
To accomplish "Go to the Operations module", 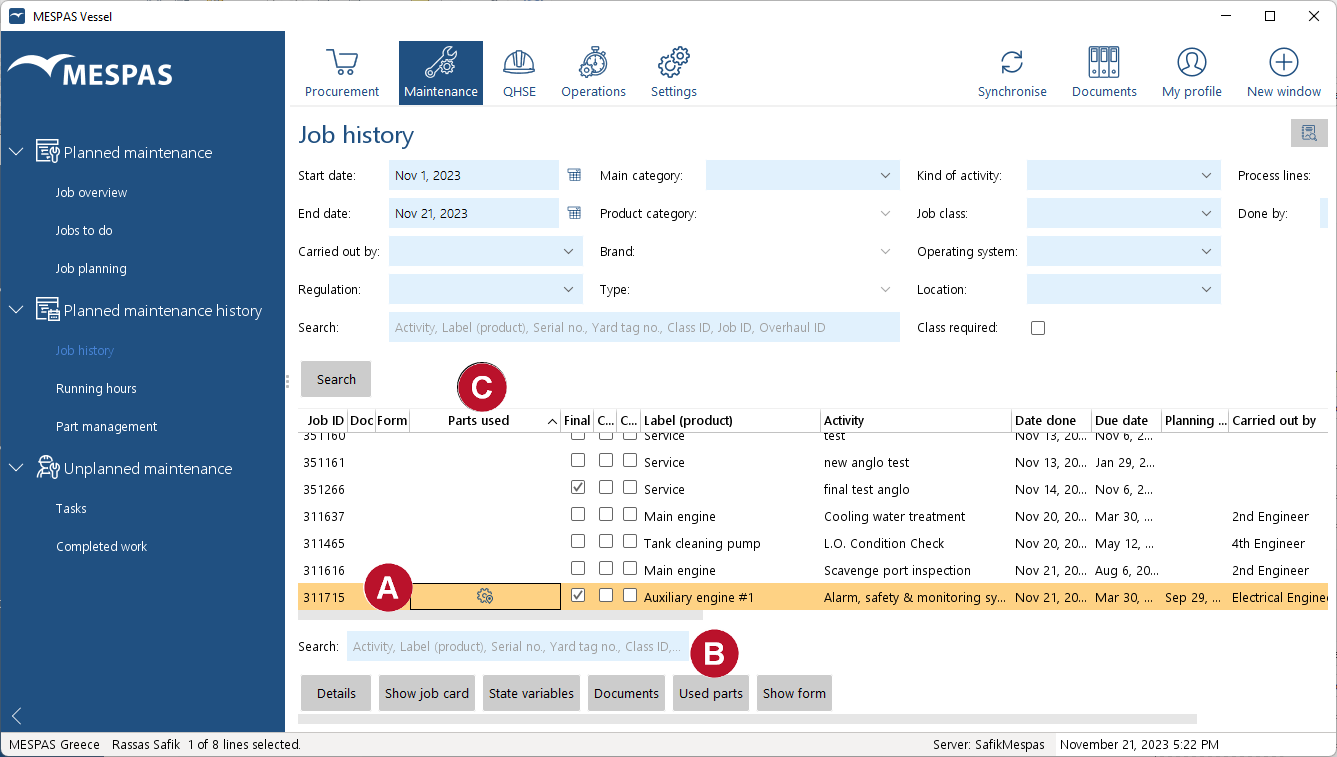I will 593,73.
